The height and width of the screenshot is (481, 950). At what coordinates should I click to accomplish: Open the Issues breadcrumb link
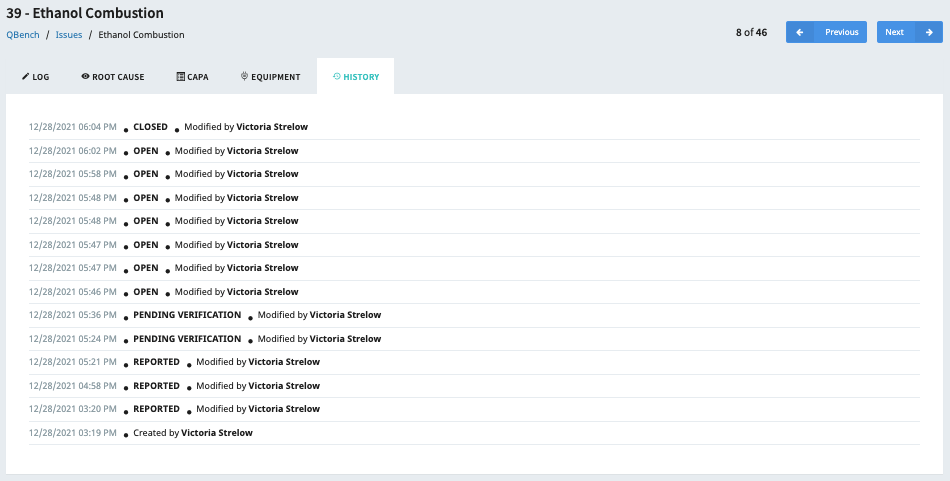click(x=69, y=35)
